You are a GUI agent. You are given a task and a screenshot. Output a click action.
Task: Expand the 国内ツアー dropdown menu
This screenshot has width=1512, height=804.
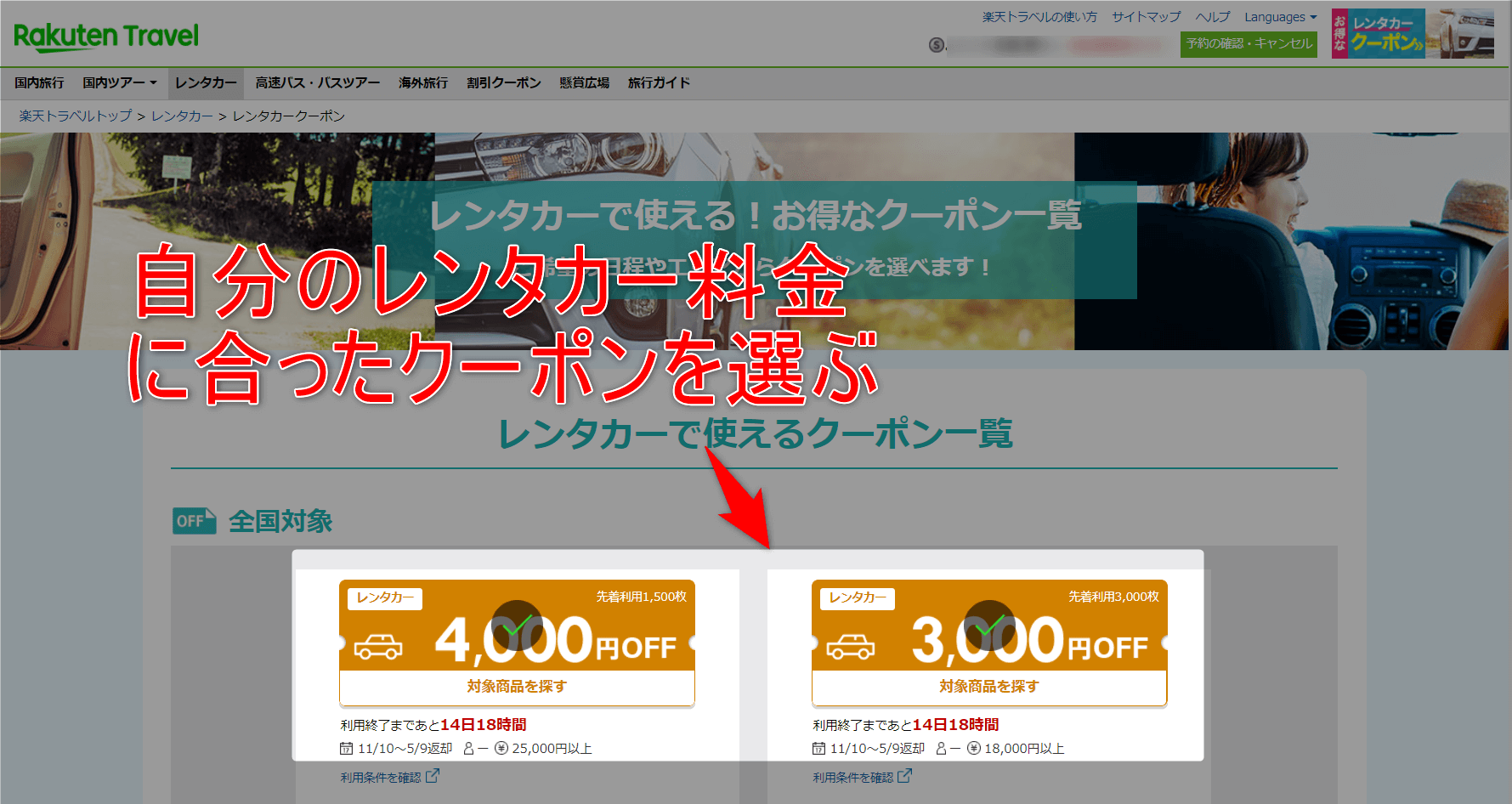[119, 82]
